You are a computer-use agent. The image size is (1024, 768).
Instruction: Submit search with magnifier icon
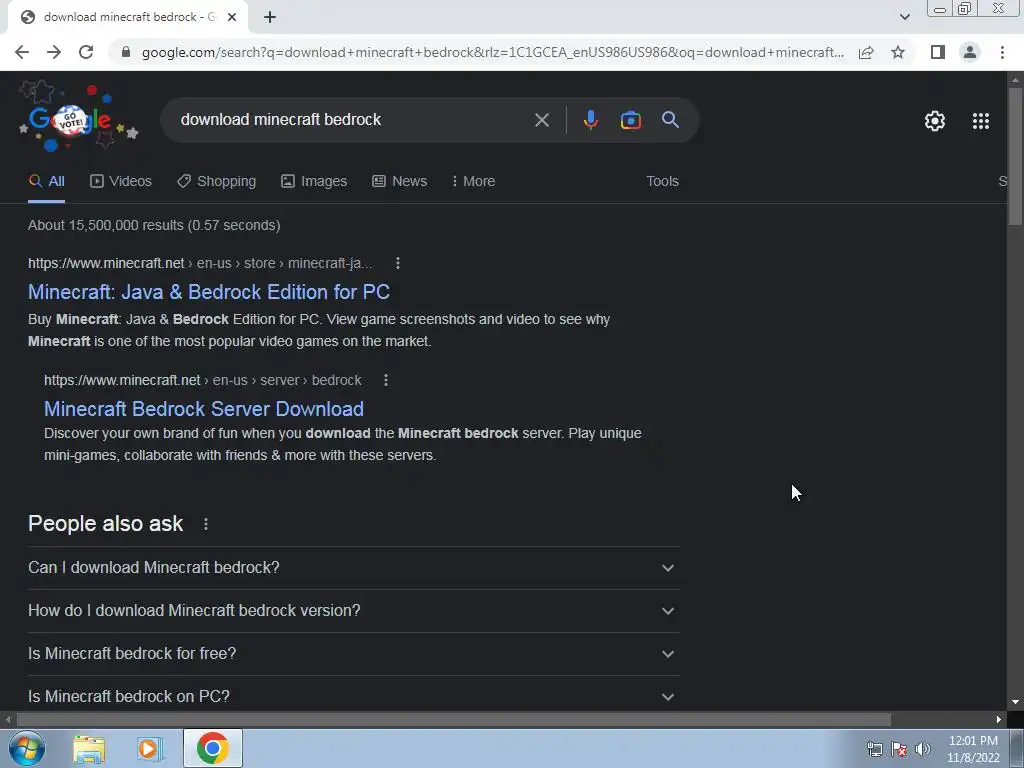click(x=671, y=120)
